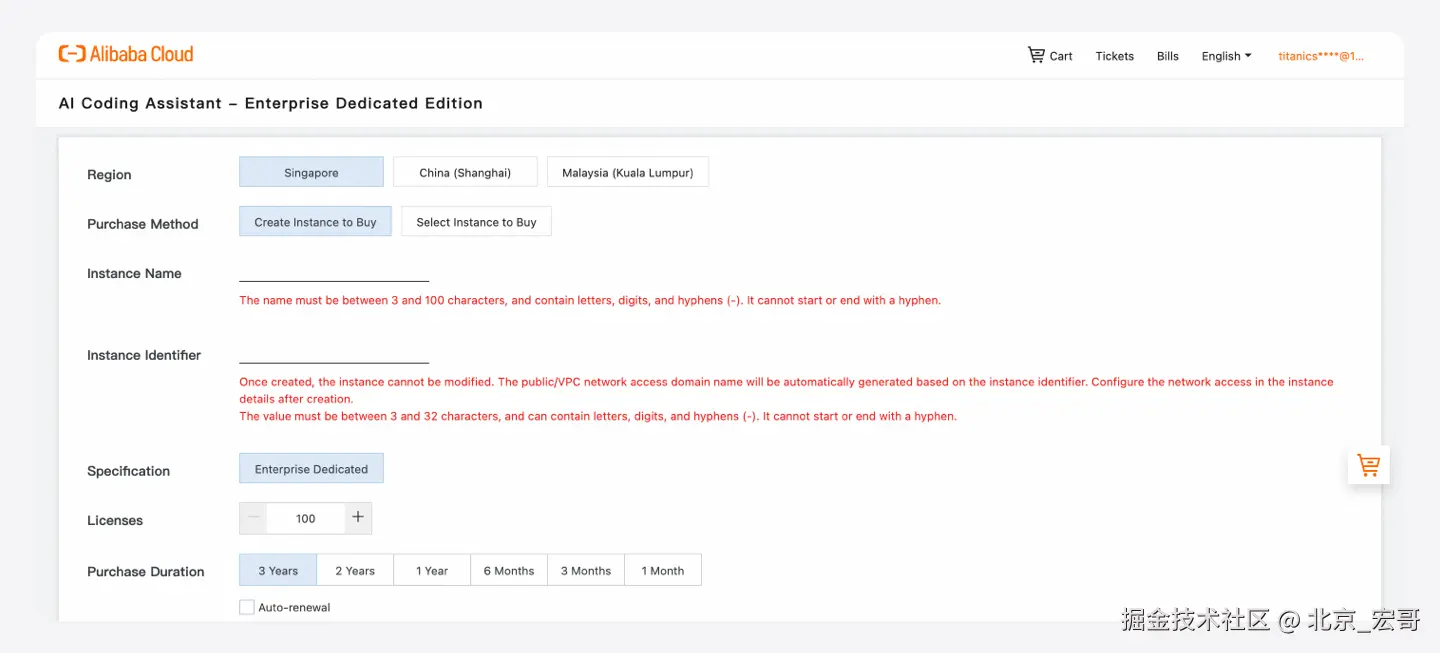This screenshot has height=653, width=1440.
Task: Select 3 Months purchase duration
Action: [x=586, y=570]
